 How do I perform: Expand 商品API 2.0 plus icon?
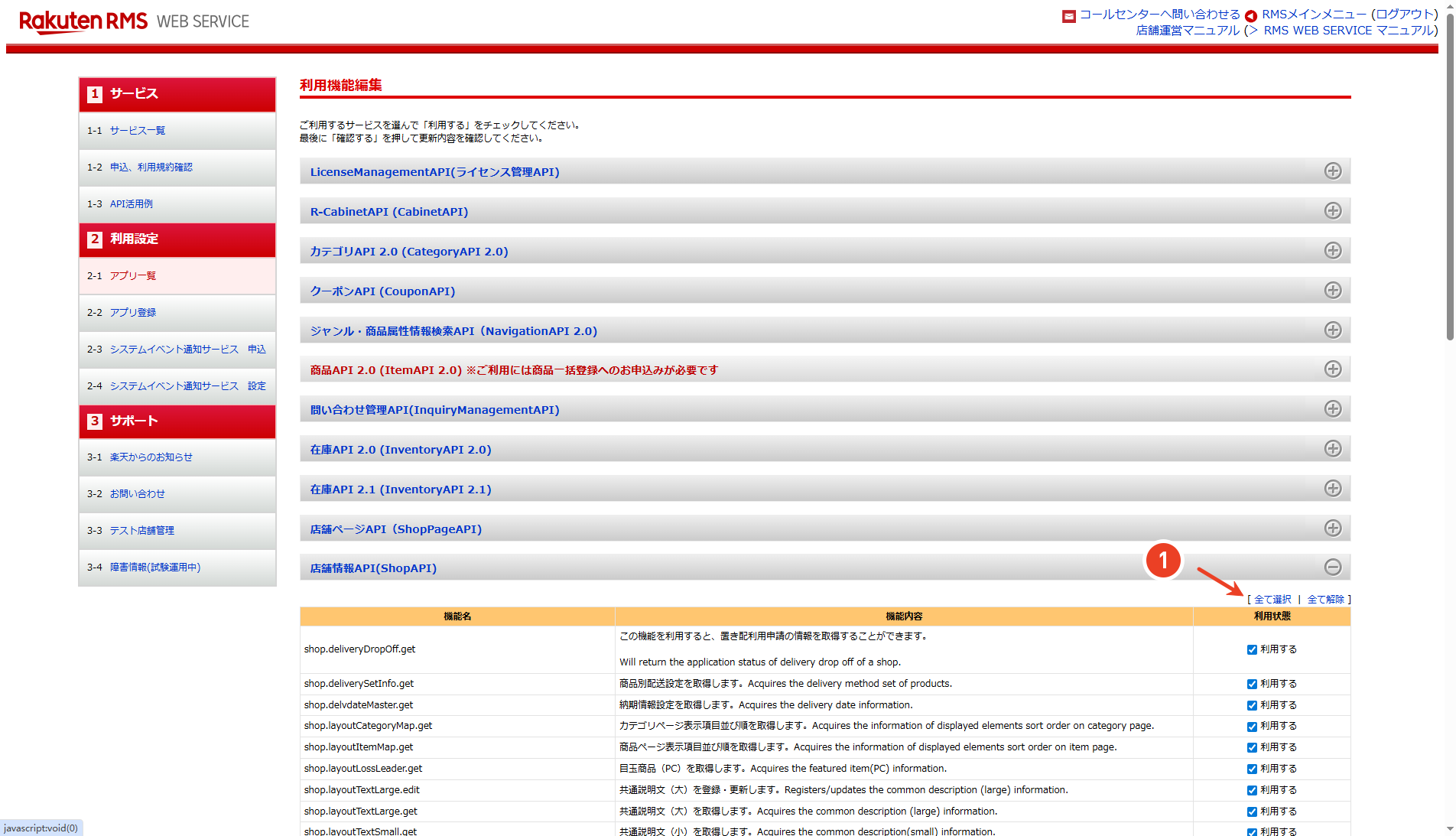1333,369
